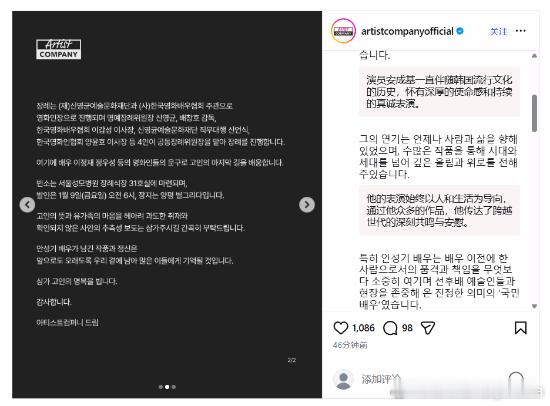Select the middle active carousel dot

coord(167,387)
